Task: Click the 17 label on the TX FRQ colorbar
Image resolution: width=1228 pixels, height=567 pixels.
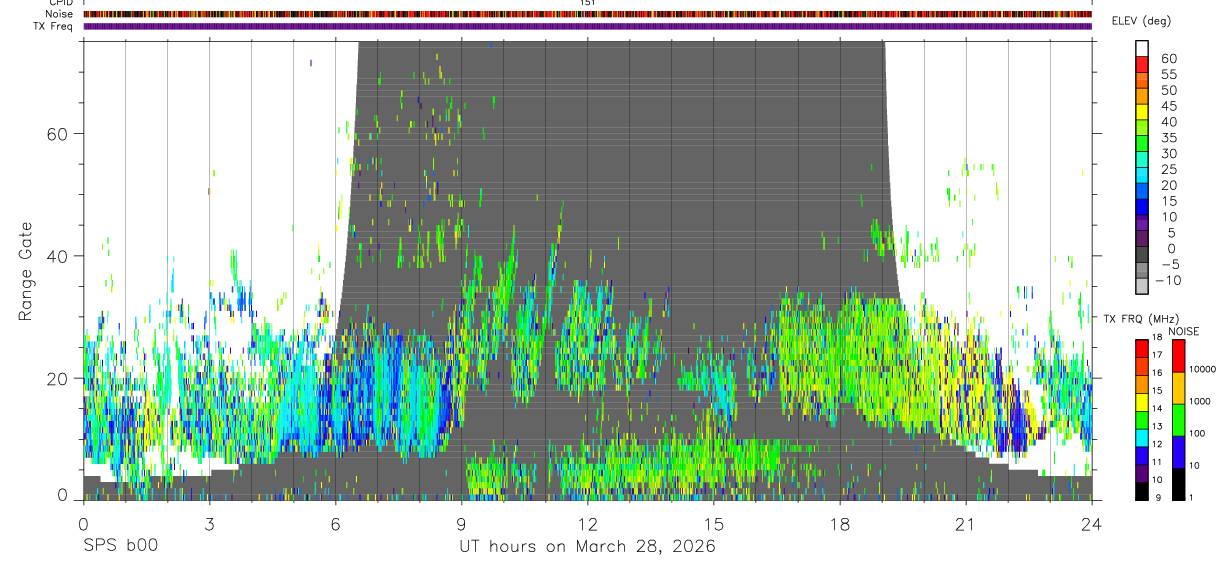Action: [1157, 355]
